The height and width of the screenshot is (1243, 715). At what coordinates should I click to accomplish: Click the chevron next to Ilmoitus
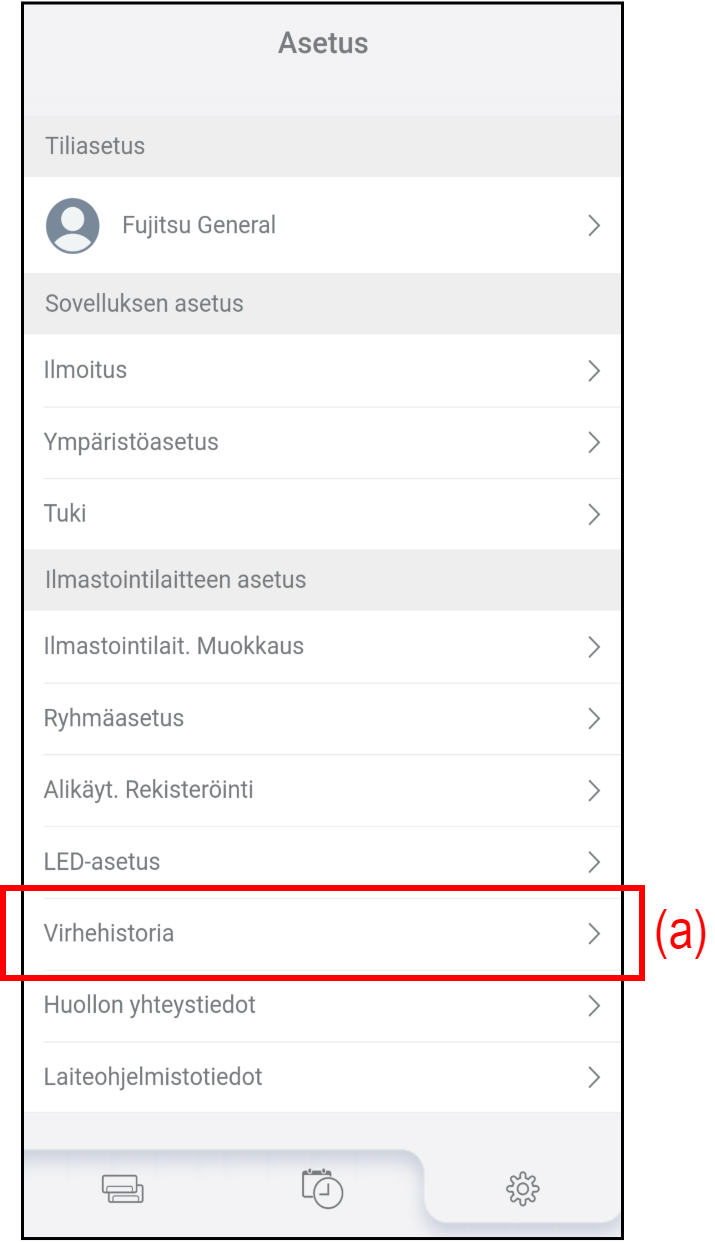click(x=594, y=371)
